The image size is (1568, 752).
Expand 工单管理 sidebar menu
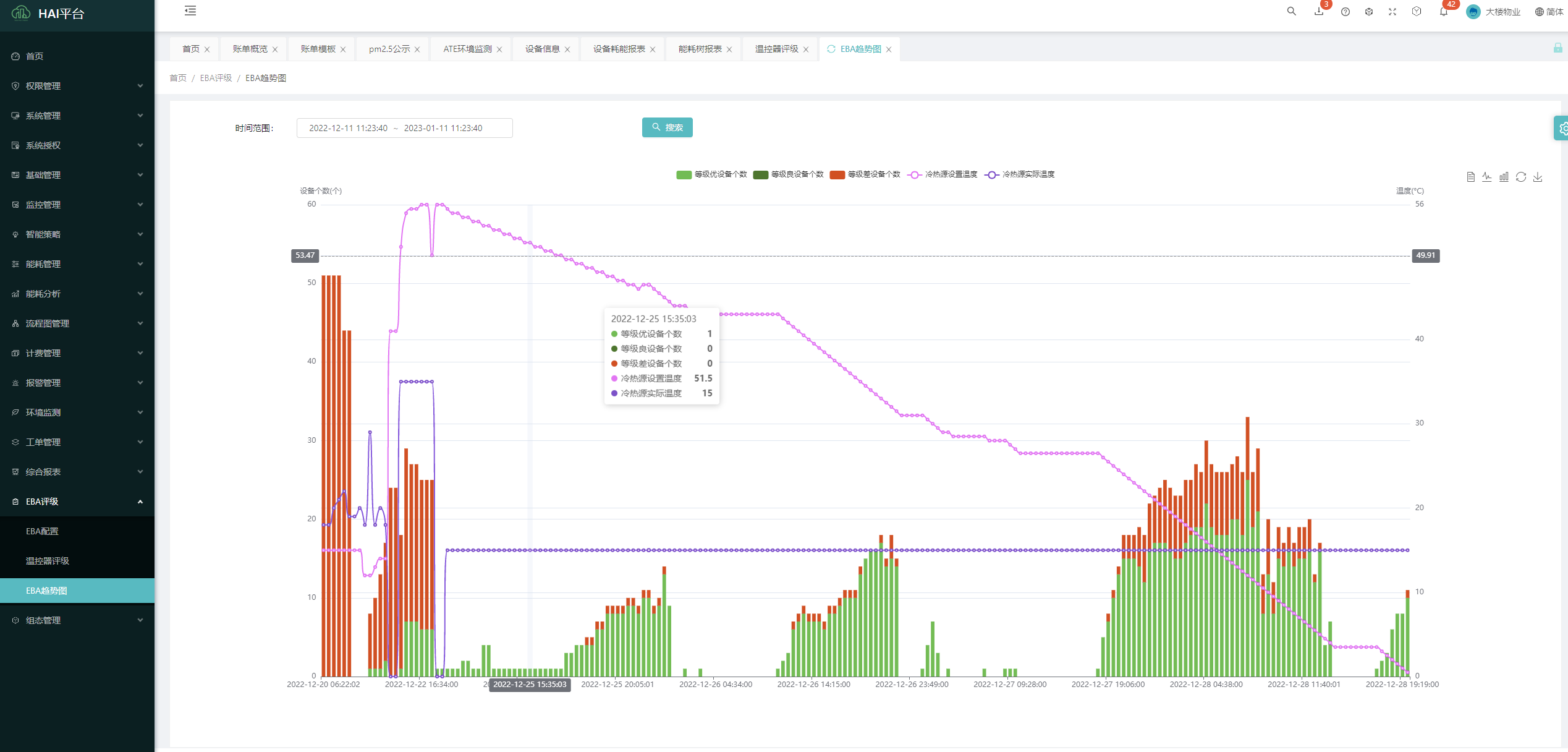tap(77, 442)
